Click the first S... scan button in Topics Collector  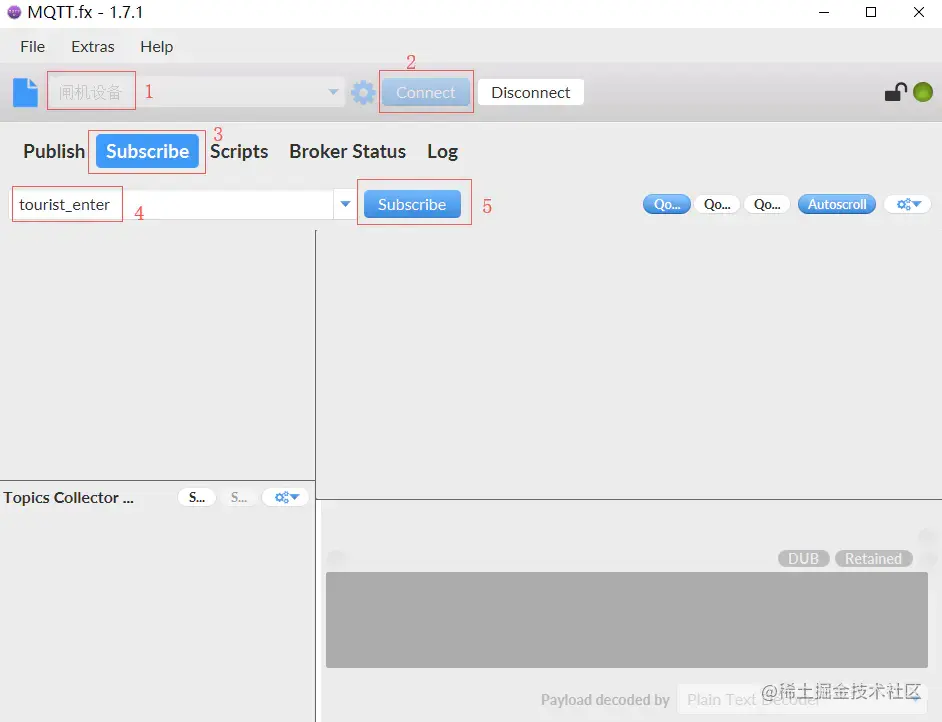(x=196, y=497)
